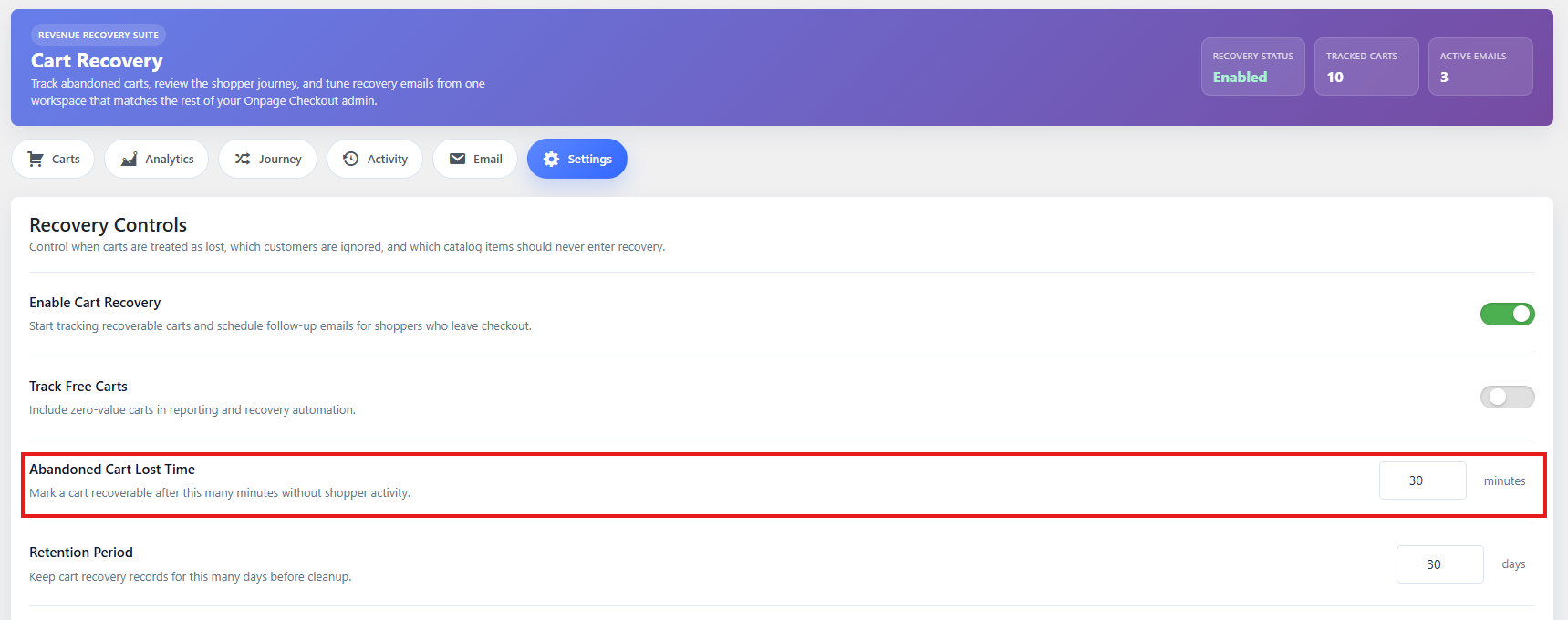This screenshot has height=620, width=1568.
Task: Click the shuffle arrows icon for Journey
Action: point(243,159)
